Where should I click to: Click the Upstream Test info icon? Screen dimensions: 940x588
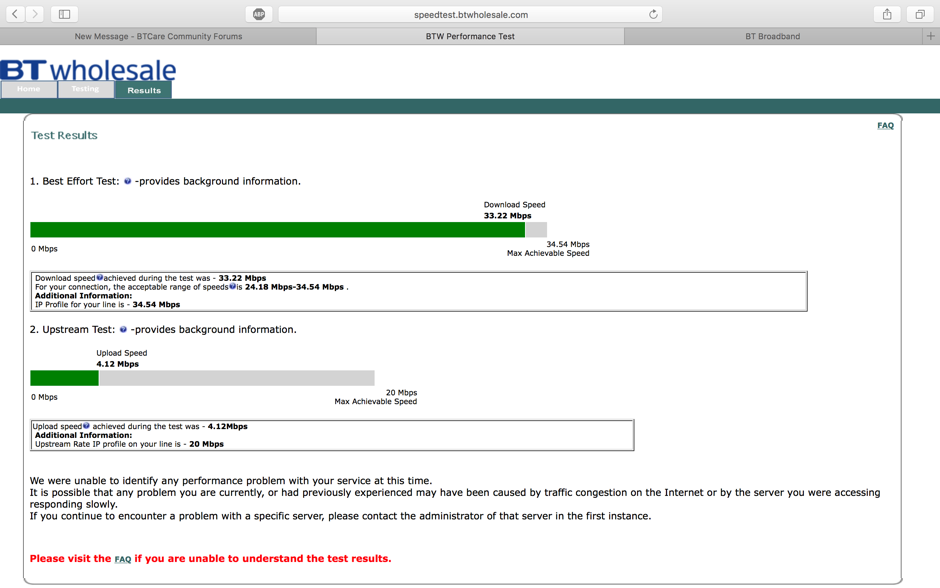123,329
